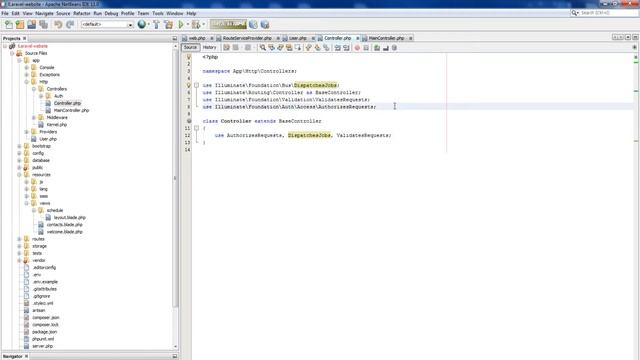Open the Run Project dropdown arrow
The width and height of the screenshot is (640, 360).
coord(188,24)
